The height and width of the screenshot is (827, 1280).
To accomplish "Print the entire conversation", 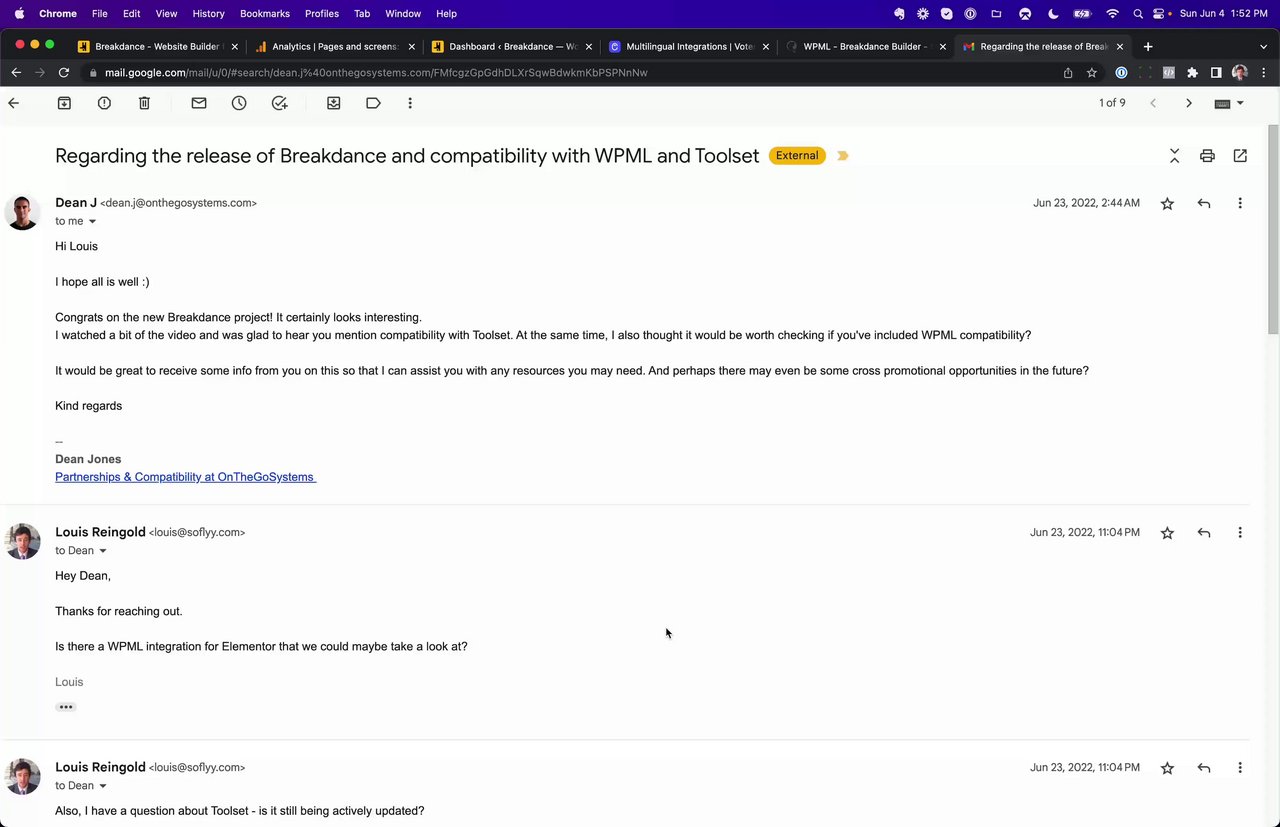I will 1207,156.
